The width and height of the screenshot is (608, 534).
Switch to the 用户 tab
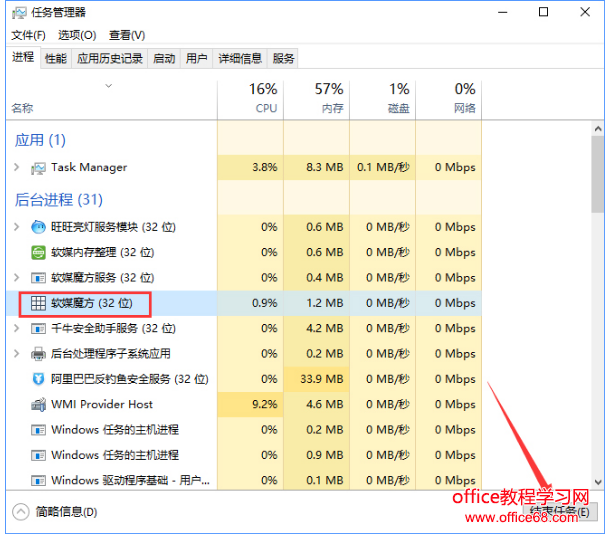tap(196, 59)
